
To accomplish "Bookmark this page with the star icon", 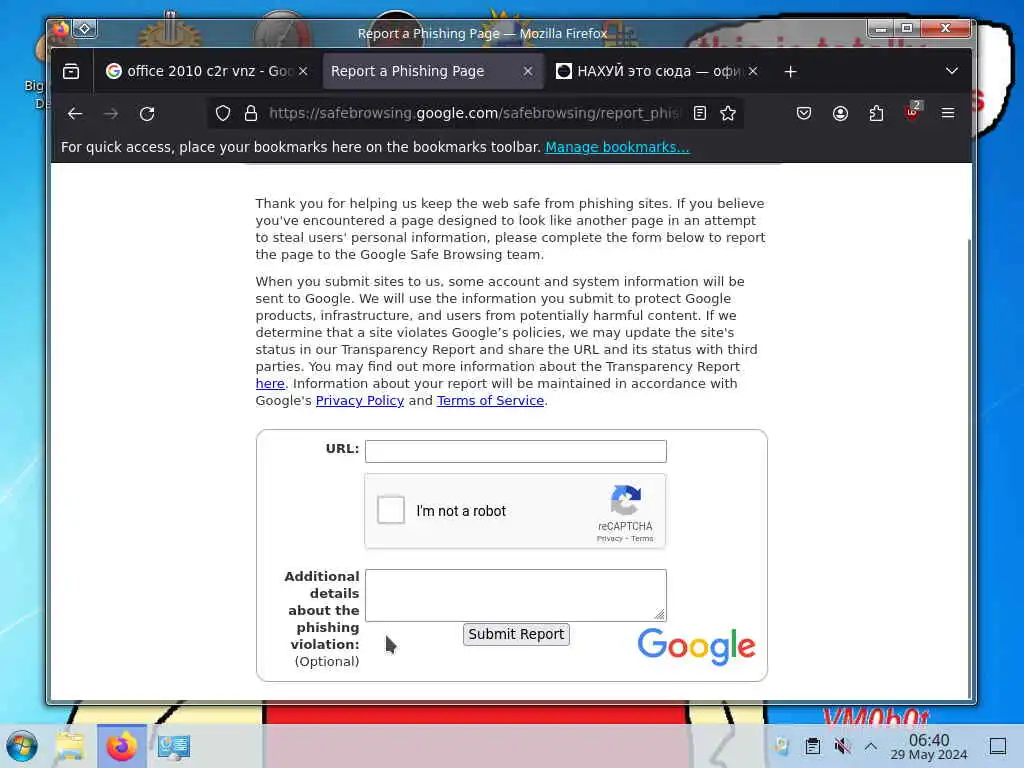I will [x=728, y=114].
